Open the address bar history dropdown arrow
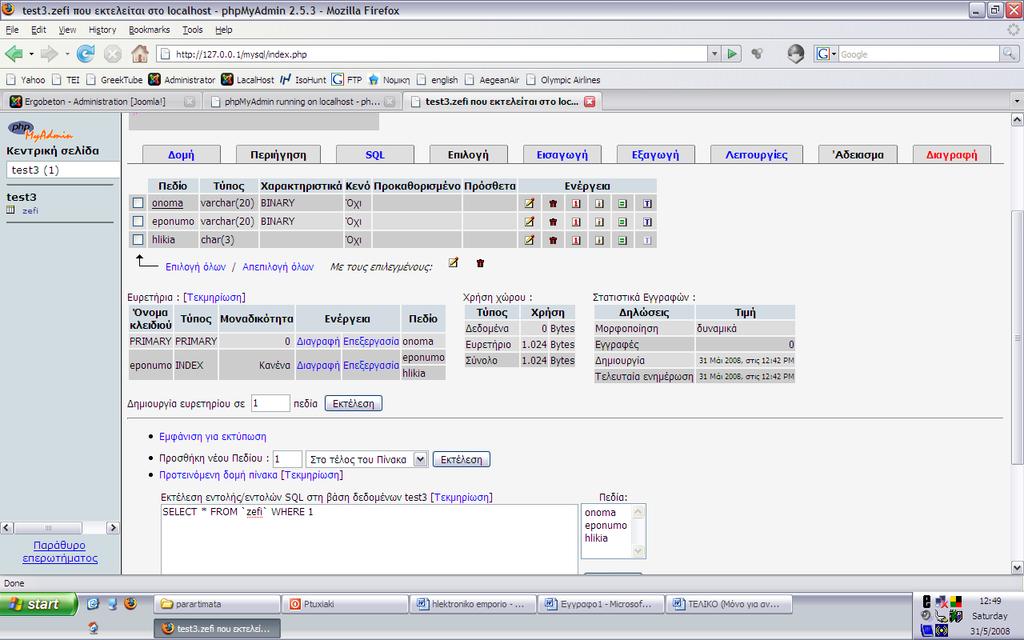The height and width of the screenshot is (640, 1024). tap(714, 54)
